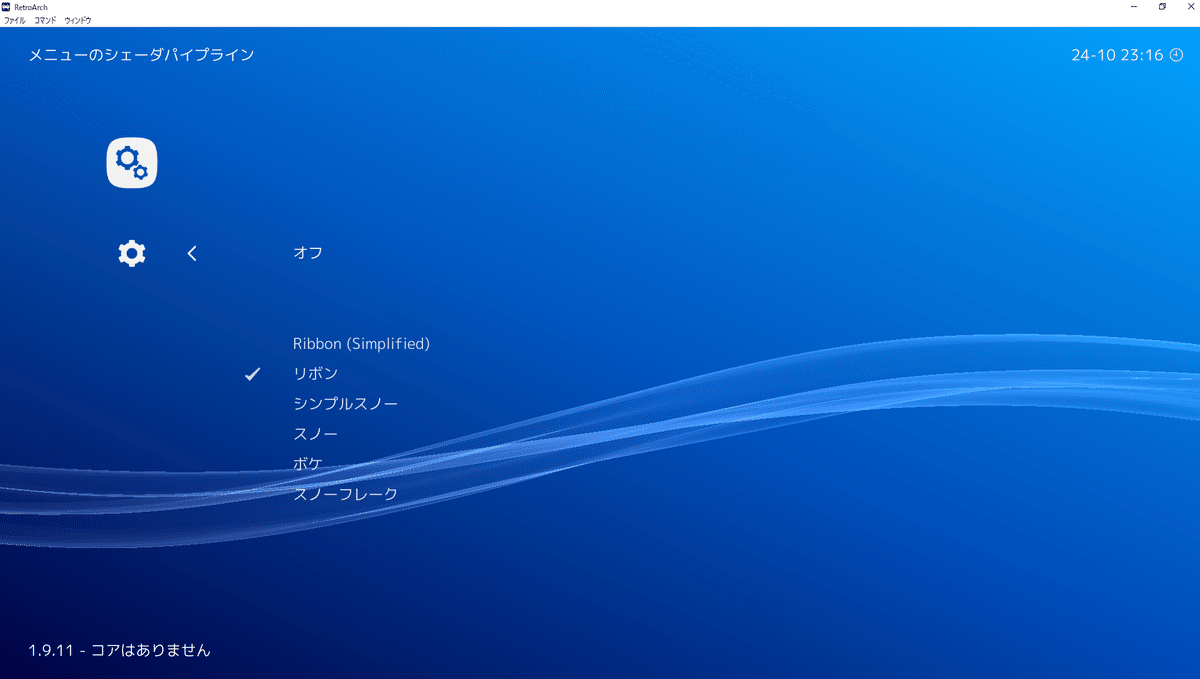Open the ウィンドウ menu
The height and width of the screenshot is (679, 1200).
(x=78, y=20)
